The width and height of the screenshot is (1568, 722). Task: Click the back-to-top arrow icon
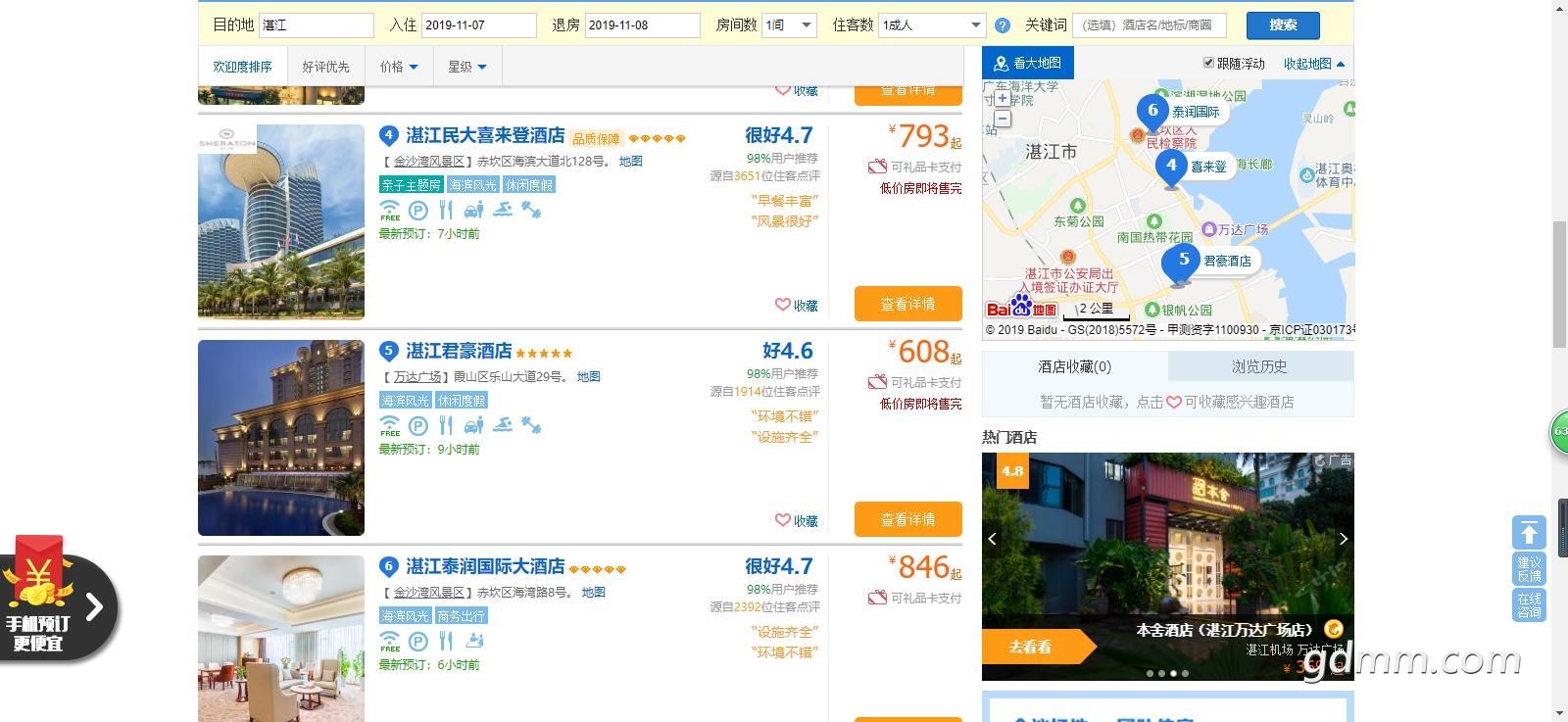pyautogui.click(x=1529, y=533)
